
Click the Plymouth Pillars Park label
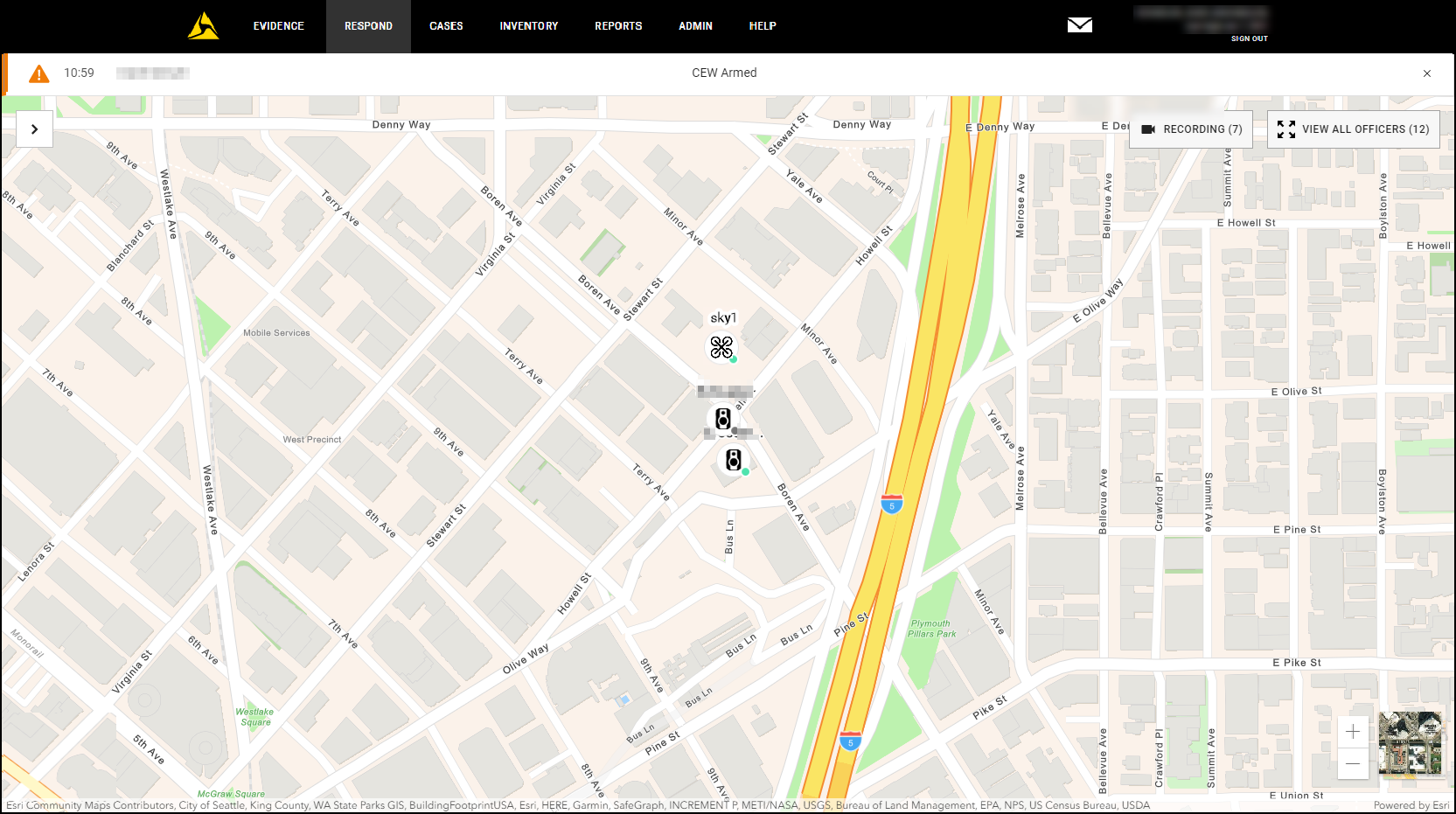point(933,629)
